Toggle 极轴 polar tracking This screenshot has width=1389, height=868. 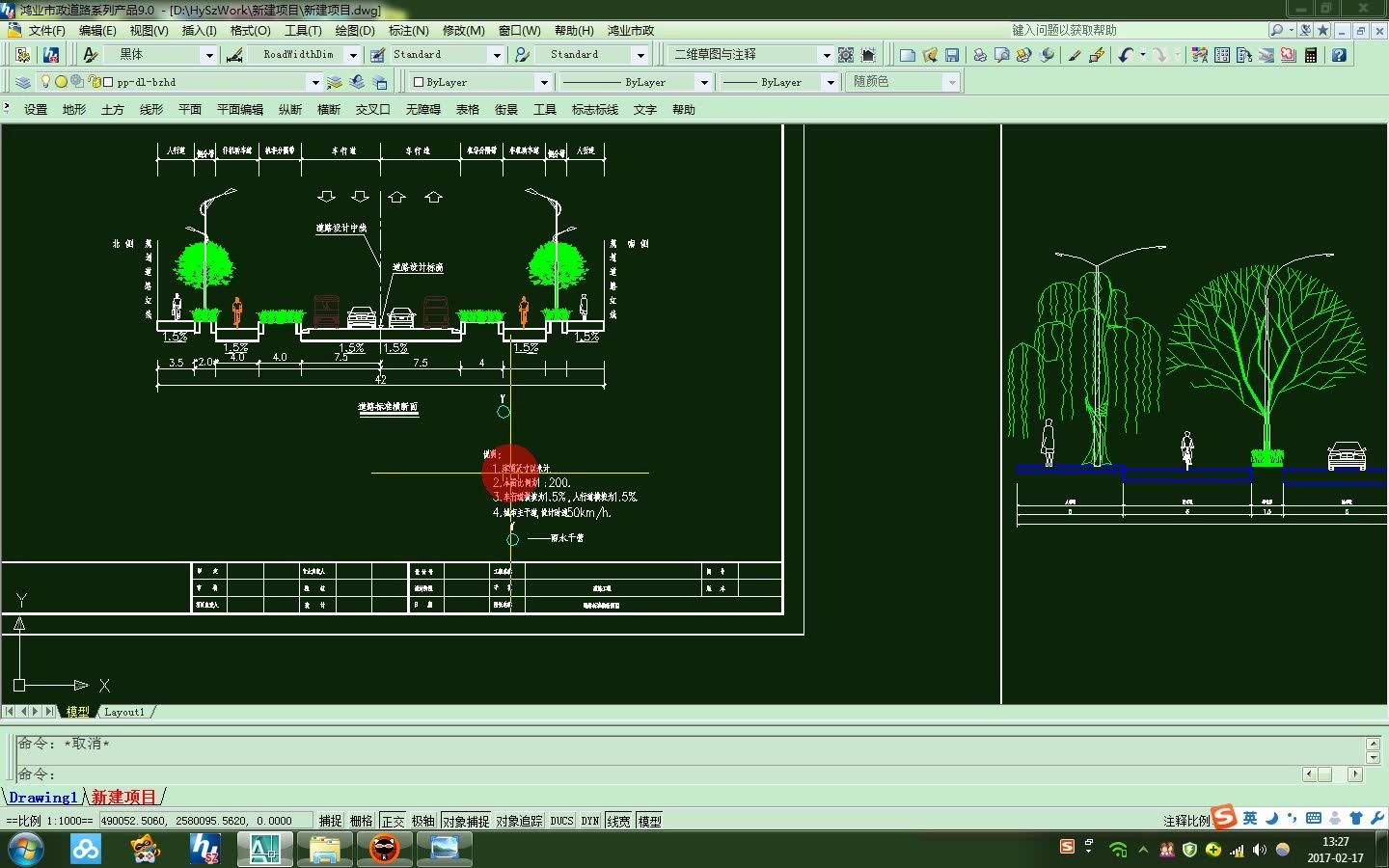423,821
